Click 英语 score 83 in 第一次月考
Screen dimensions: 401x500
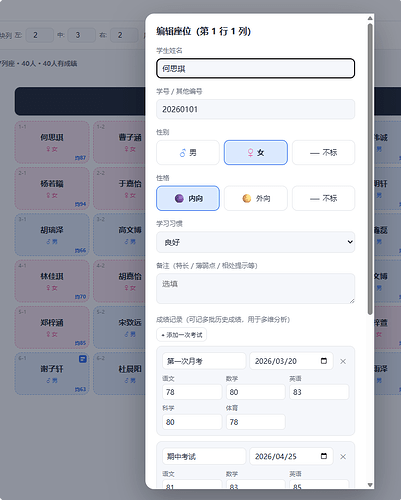pos(319,392)
